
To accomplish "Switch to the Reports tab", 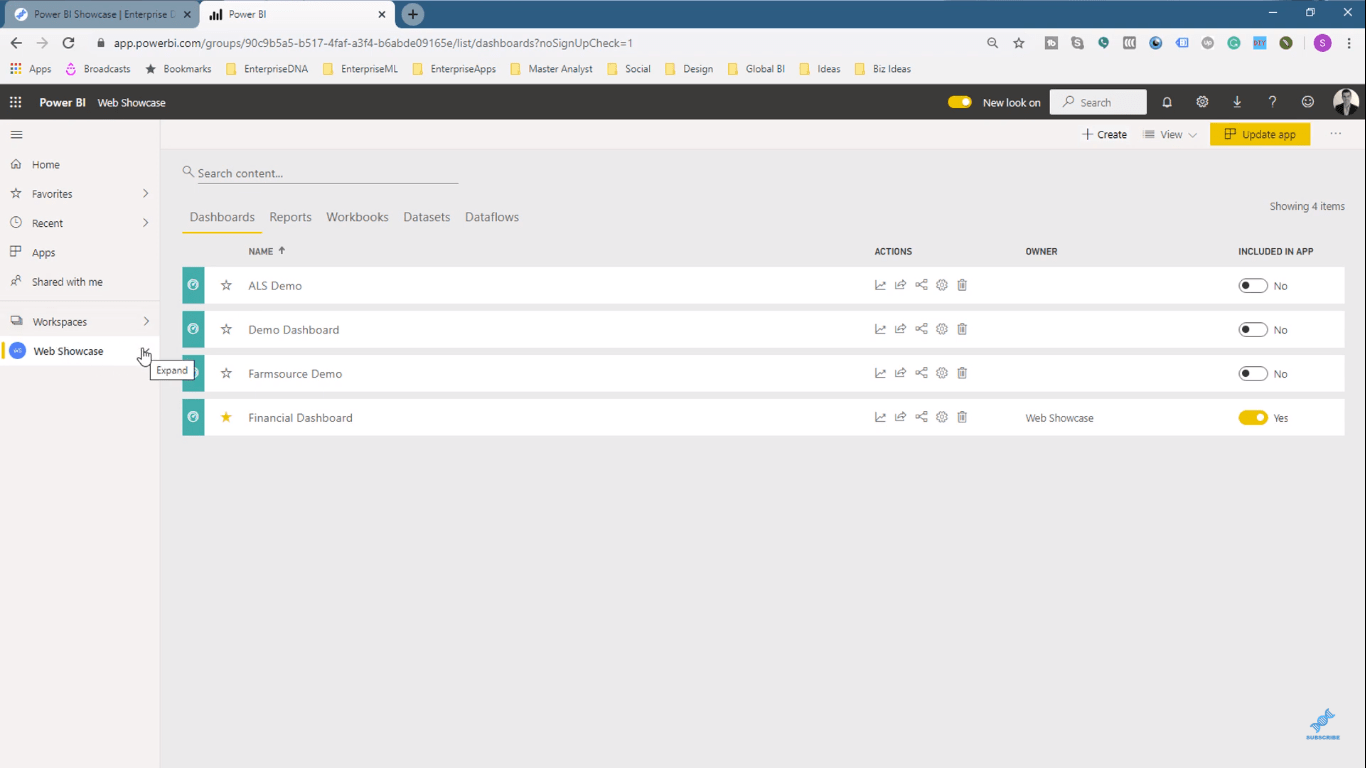I will pos(290,217).
